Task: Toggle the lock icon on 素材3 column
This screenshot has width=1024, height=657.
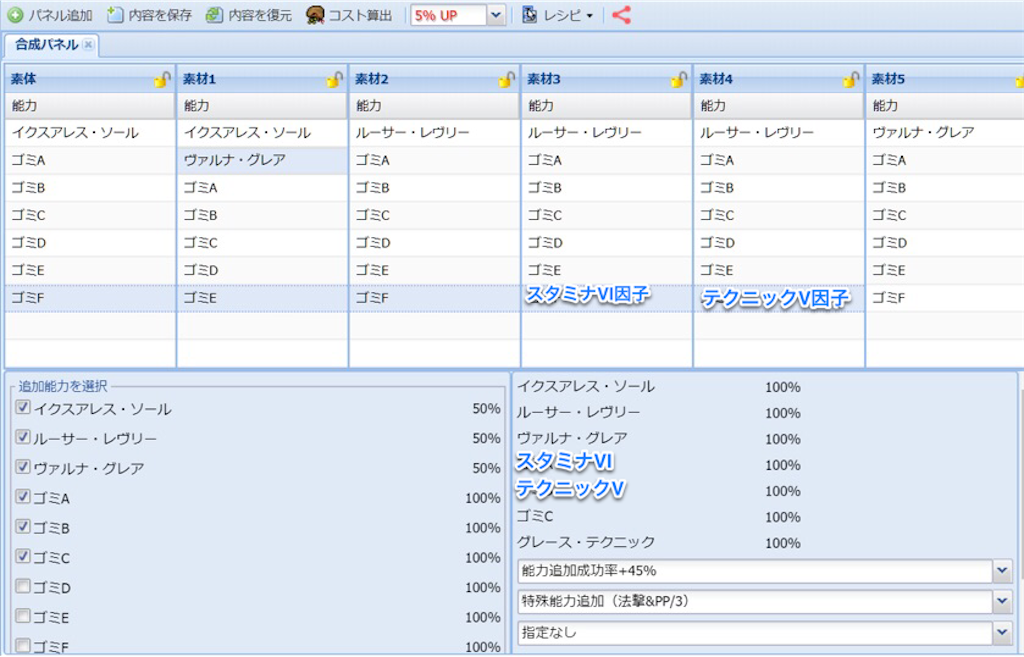Action: click(679, 79)
